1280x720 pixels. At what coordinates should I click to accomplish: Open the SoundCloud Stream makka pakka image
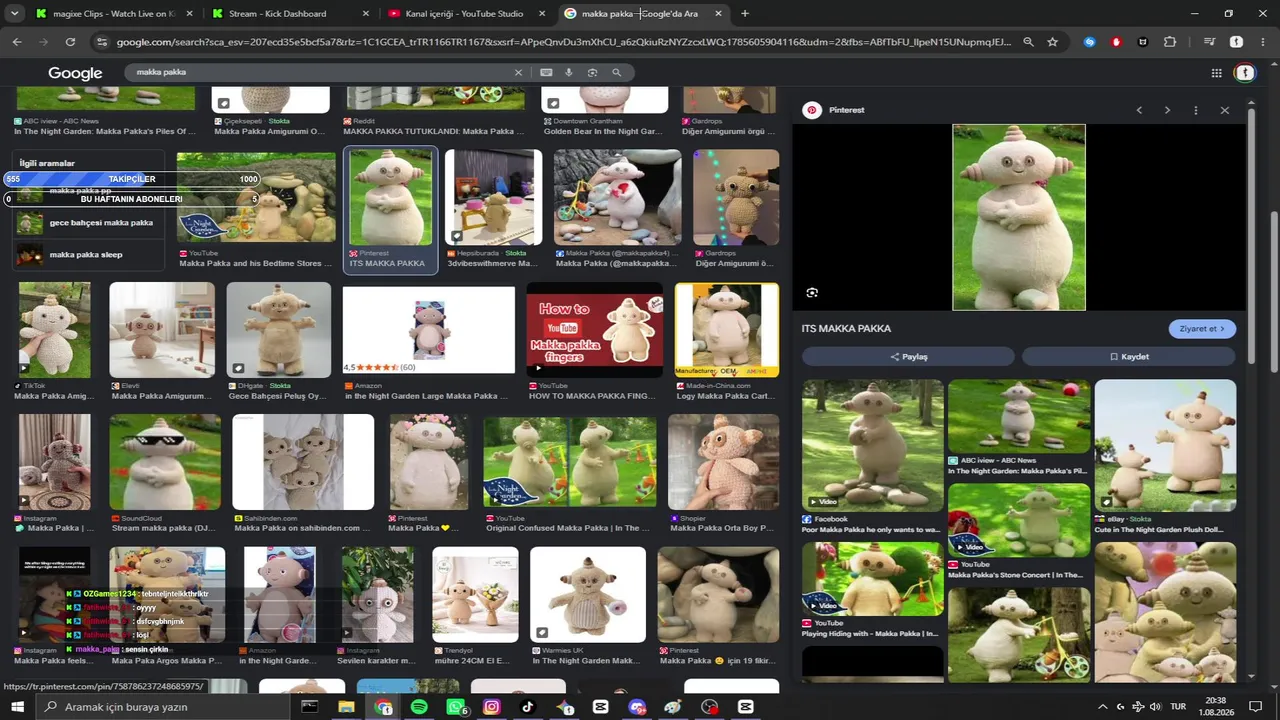point(165,462)
